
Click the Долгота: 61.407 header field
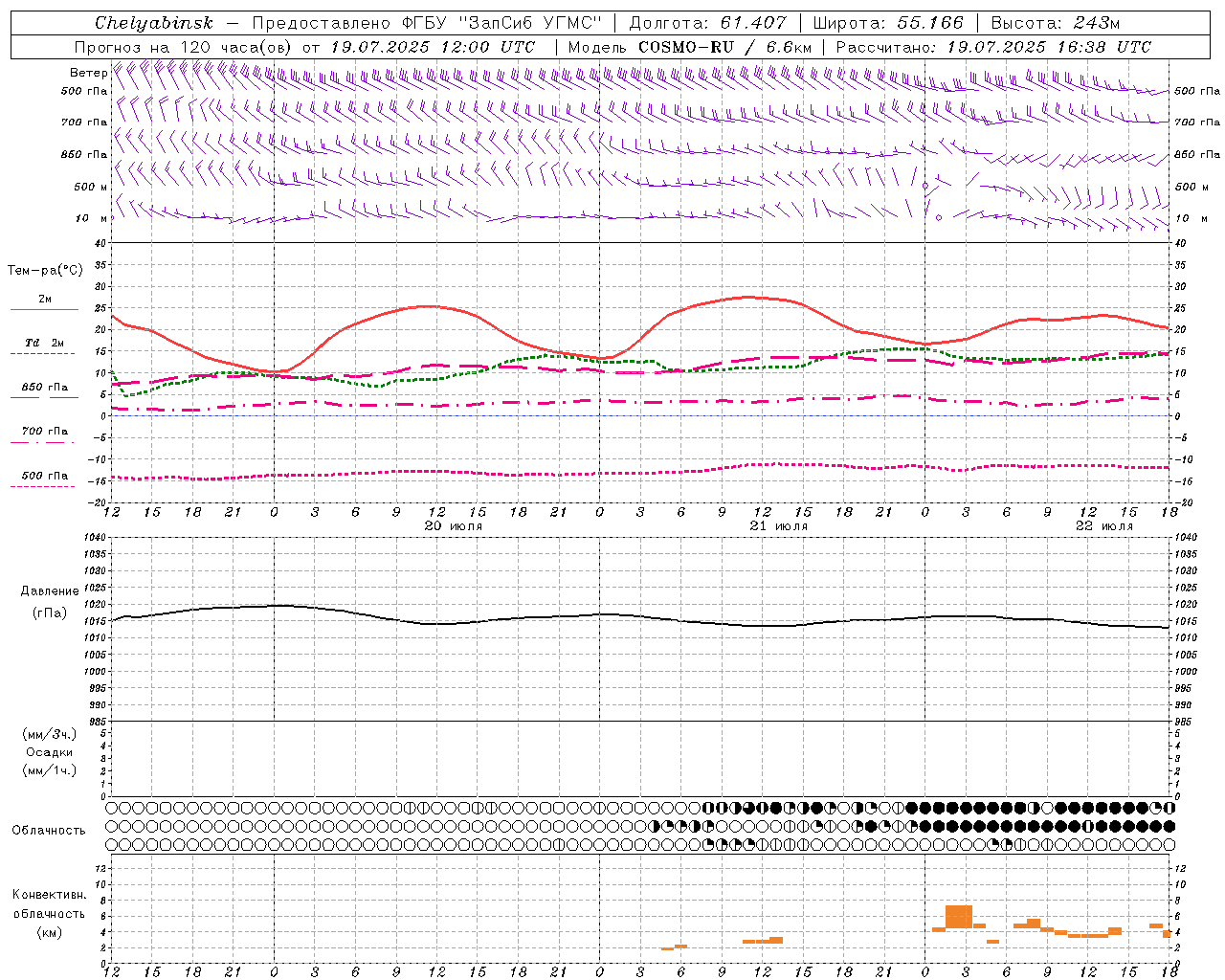708,23
